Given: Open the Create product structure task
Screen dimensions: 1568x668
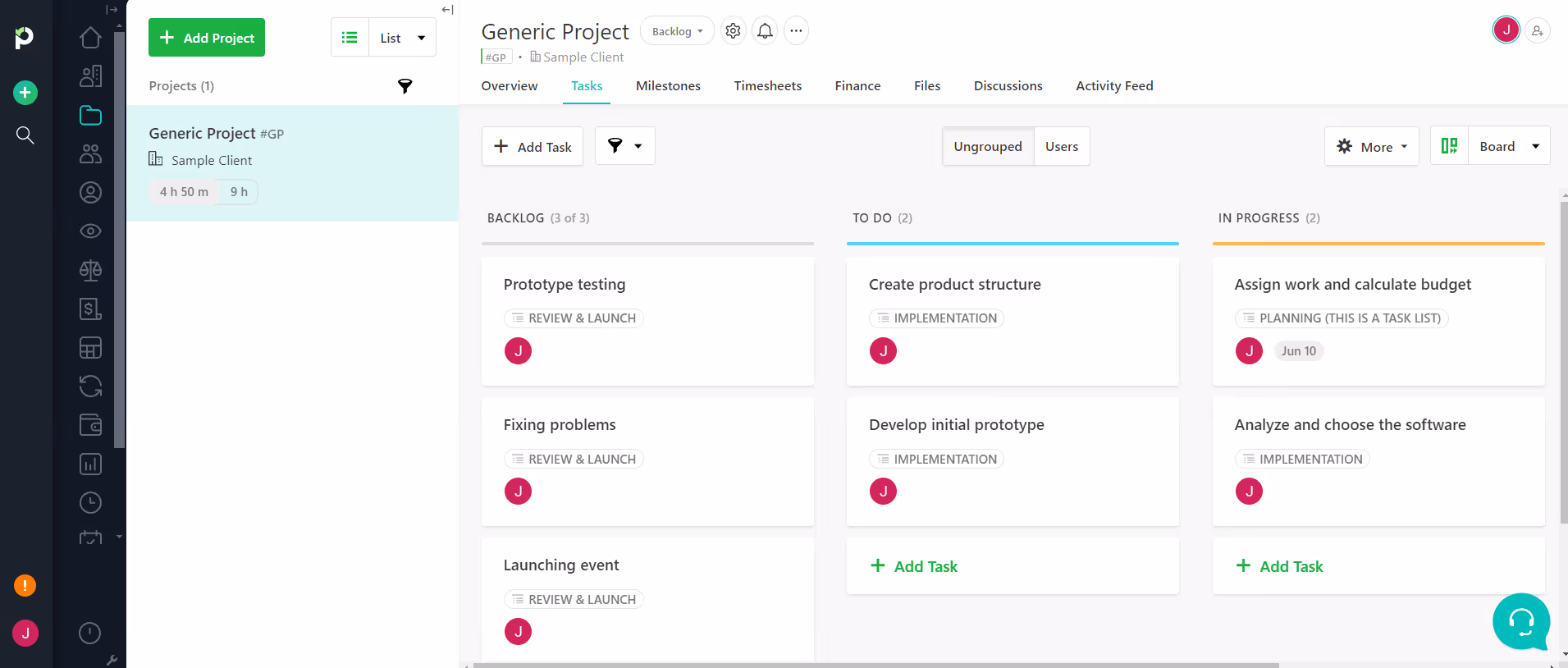Looking at the screenshot, I should tap(1013, 322).
